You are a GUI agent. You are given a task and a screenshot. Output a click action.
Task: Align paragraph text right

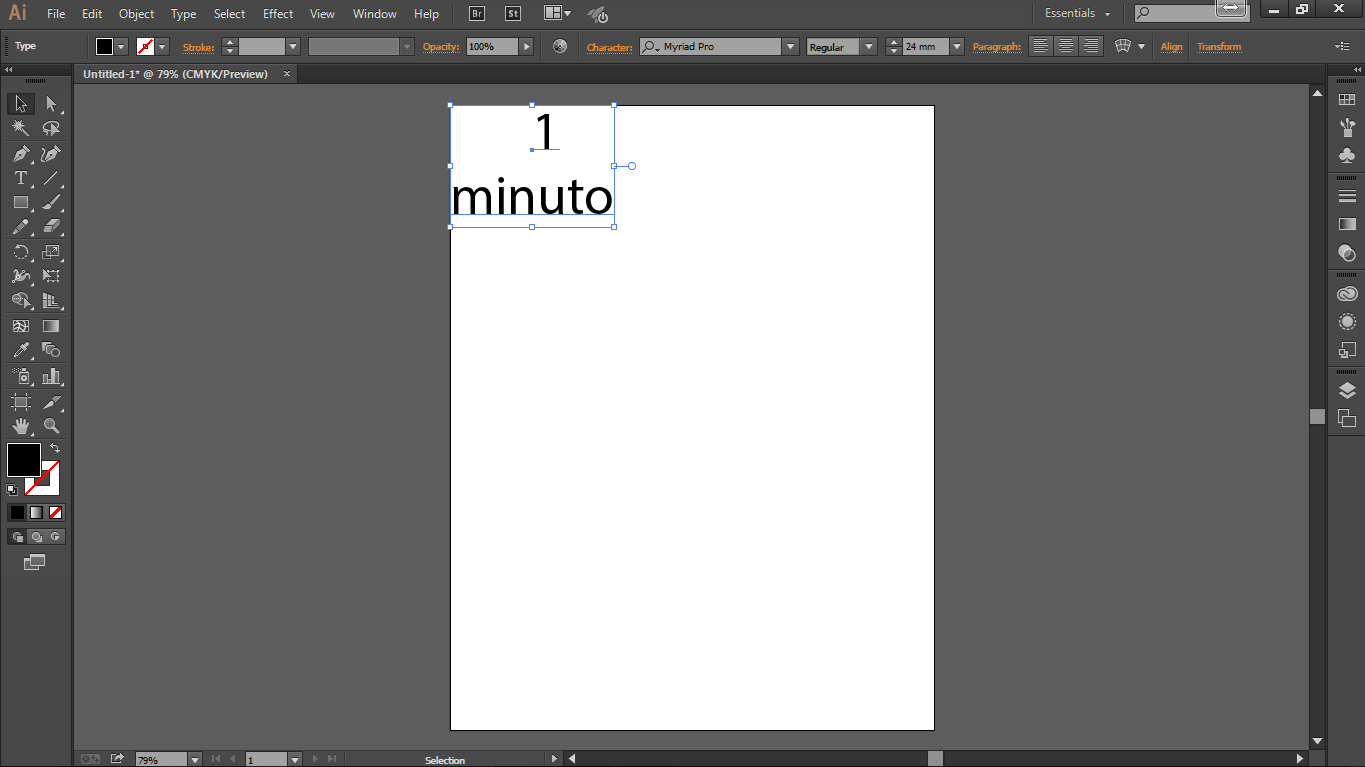[x=1091, y=46]
